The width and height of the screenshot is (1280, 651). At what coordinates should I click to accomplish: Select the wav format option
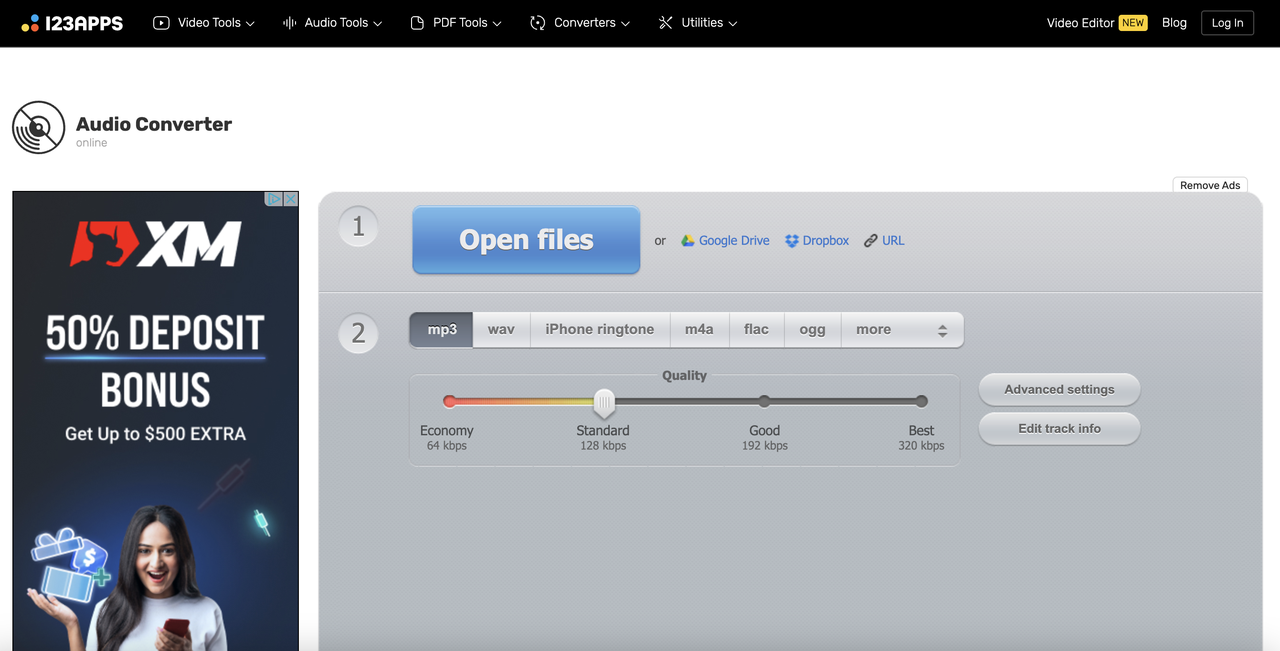[x=501, y=330]
